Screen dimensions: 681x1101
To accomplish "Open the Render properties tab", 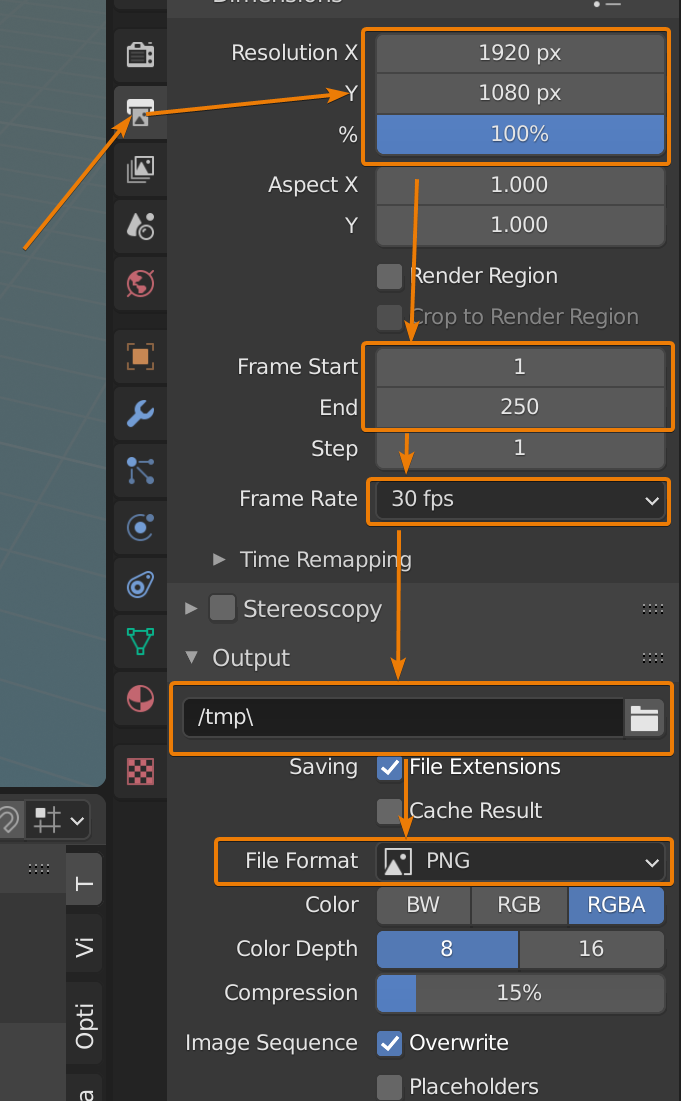I will click(140, 53).
